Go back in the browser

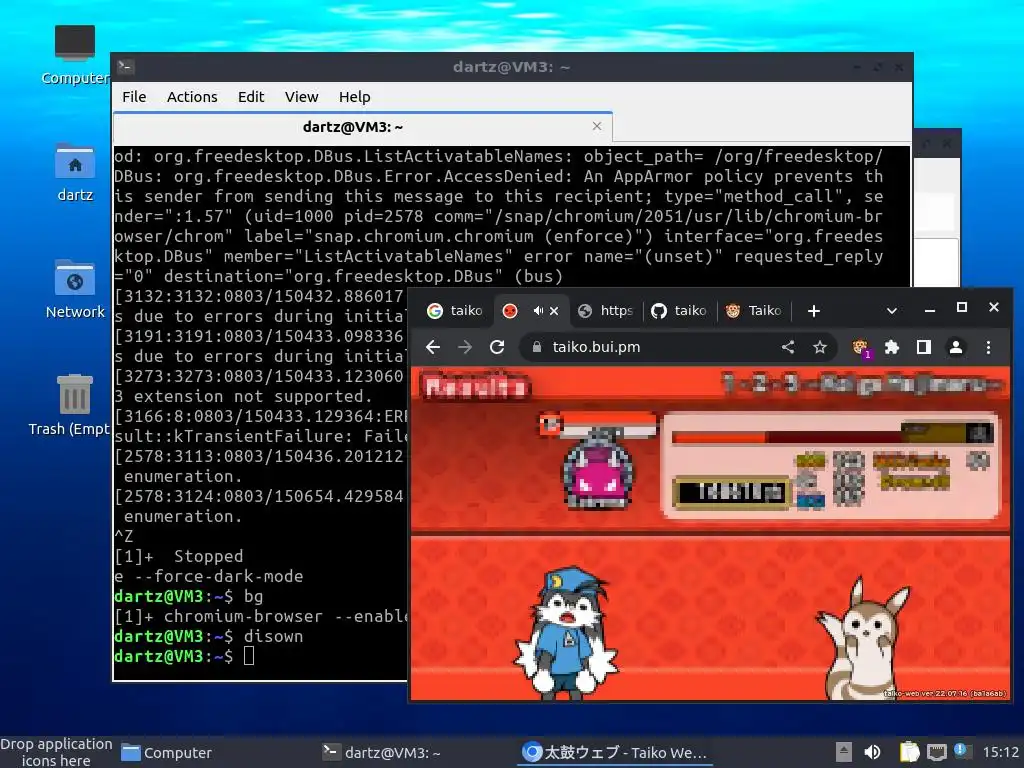[433, 347]
